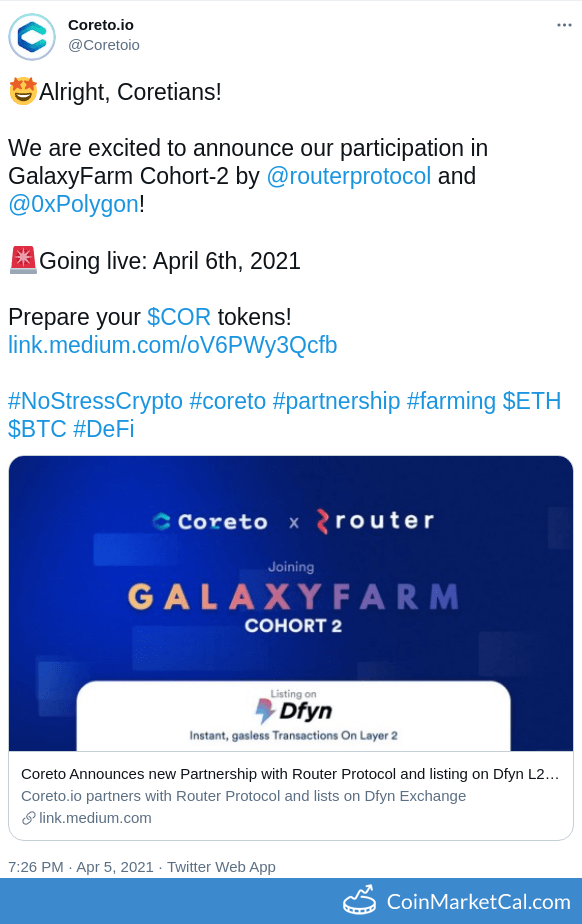The width and height of the screenshot is (582, 924).
Task: Click the $COR cashtag
Action: click(x=178, y=317)
